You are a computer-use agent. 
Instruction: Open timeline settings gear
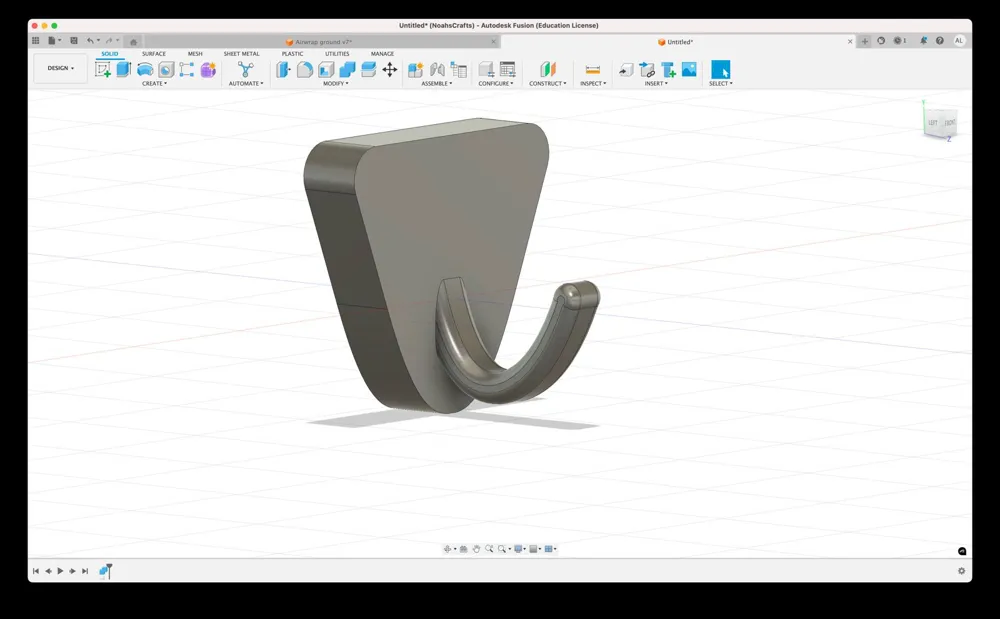(x=962, y=571)
